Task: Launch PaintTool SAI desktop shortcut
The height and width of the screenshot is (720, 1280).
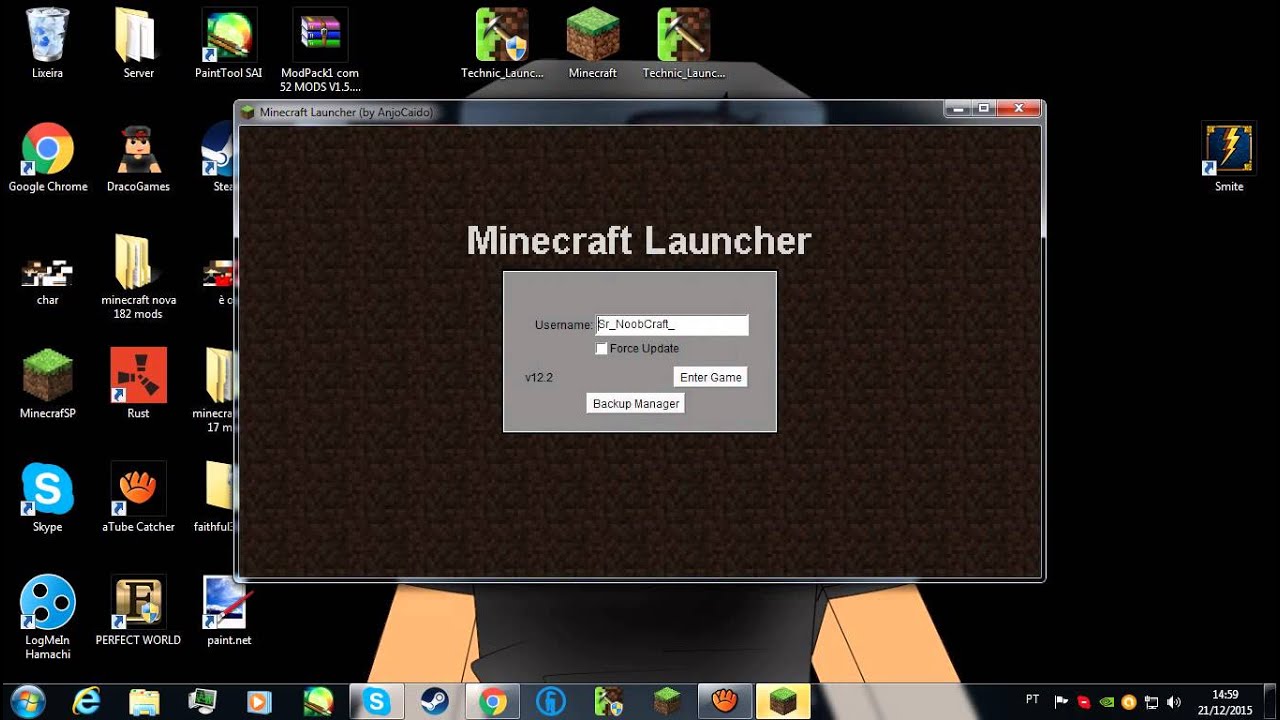Action: coord(229,43)
